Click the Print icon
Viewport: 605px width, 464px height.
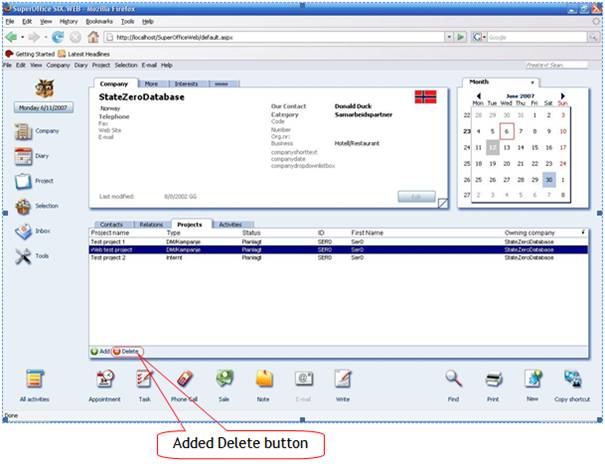(493, 380)
